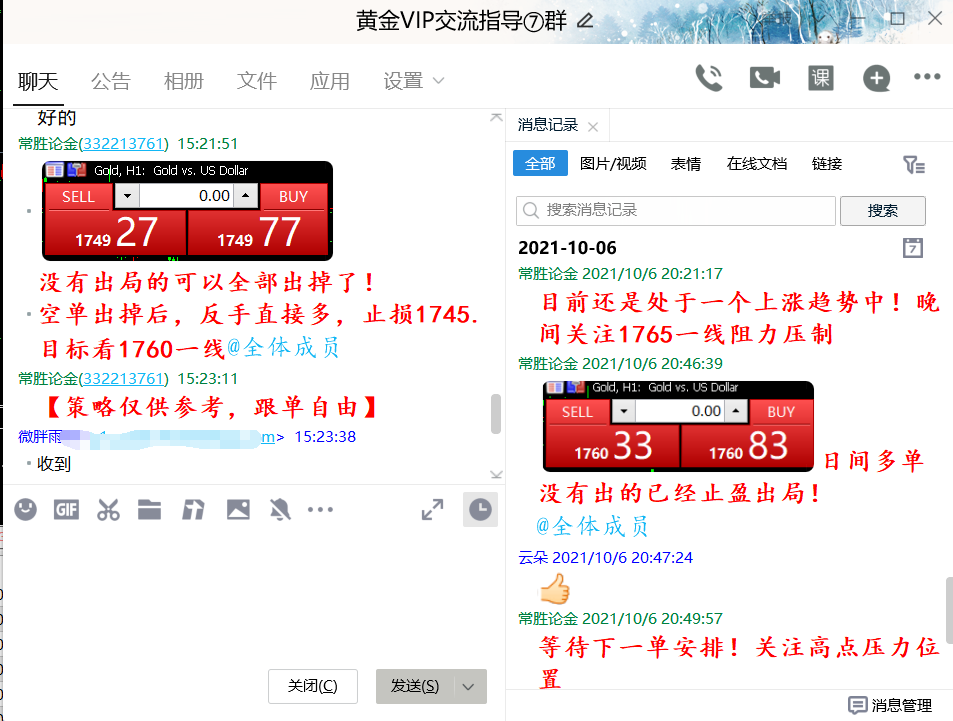Open message management icon

[858, 705]
